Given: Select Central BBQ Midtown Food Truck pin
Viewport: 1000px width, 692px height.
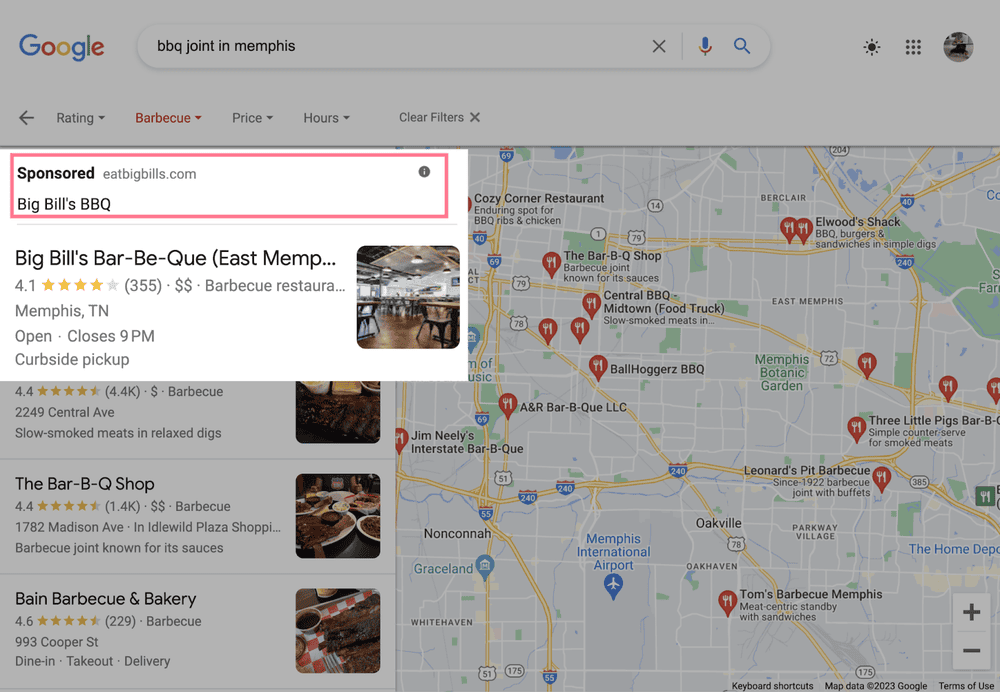Looking at the screenshot, I should 591,305.
